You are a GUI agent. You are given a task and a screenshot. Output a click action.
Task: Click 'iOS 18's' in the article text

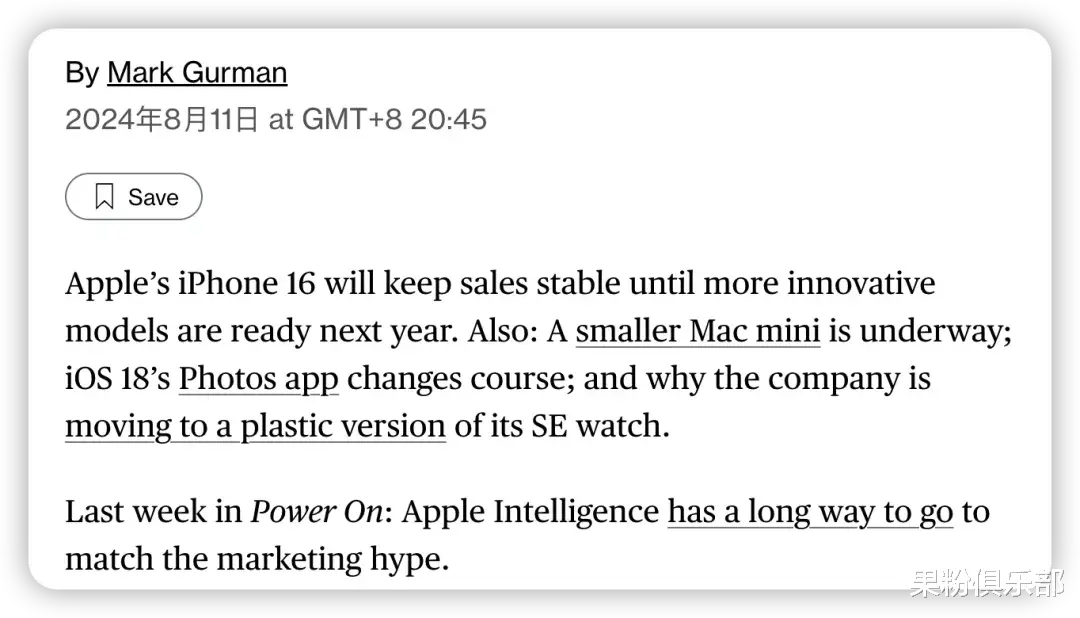pos(118,378)
